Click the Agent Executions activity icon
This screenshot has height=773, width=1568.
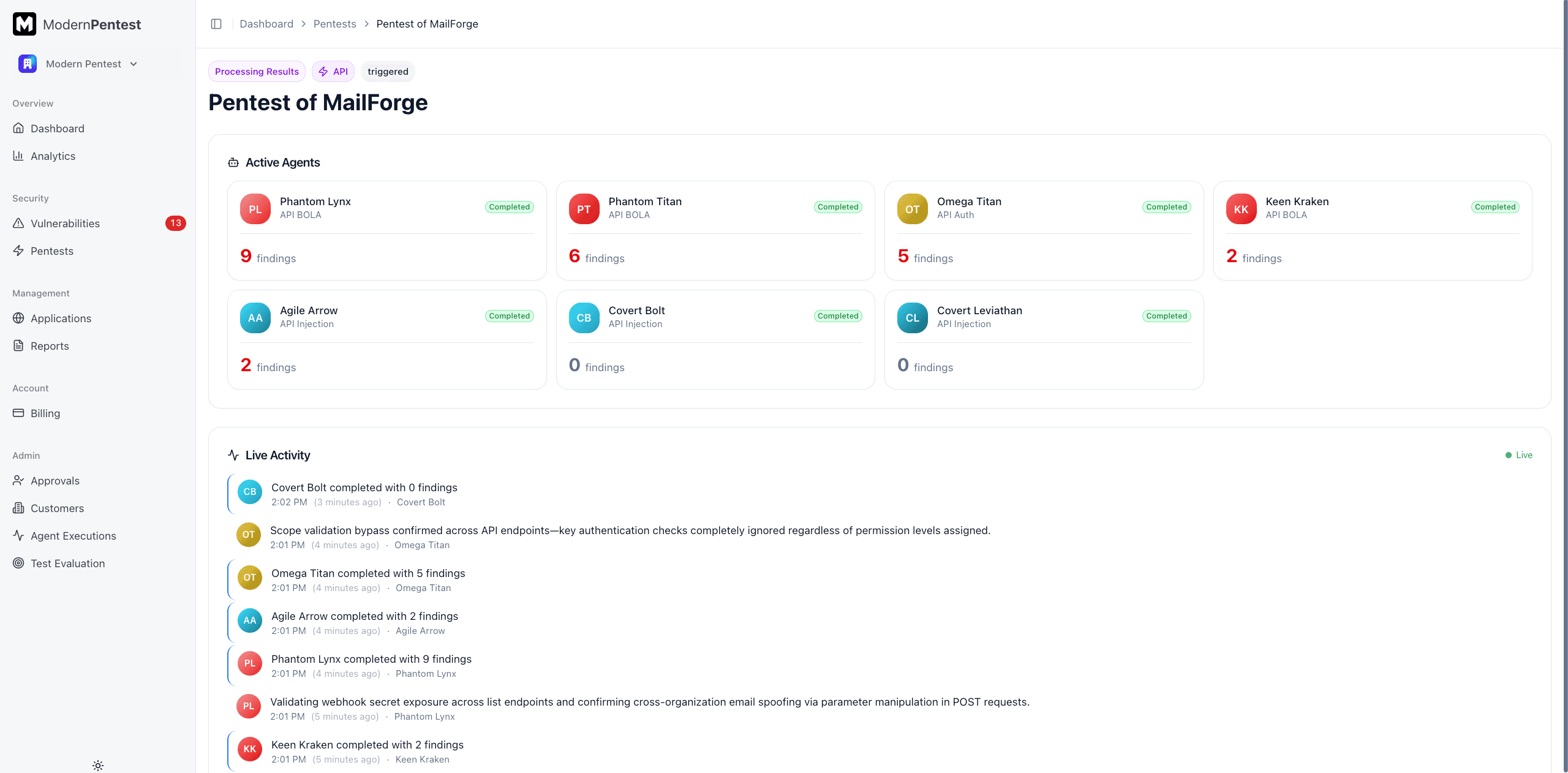(x=18, y=535)
